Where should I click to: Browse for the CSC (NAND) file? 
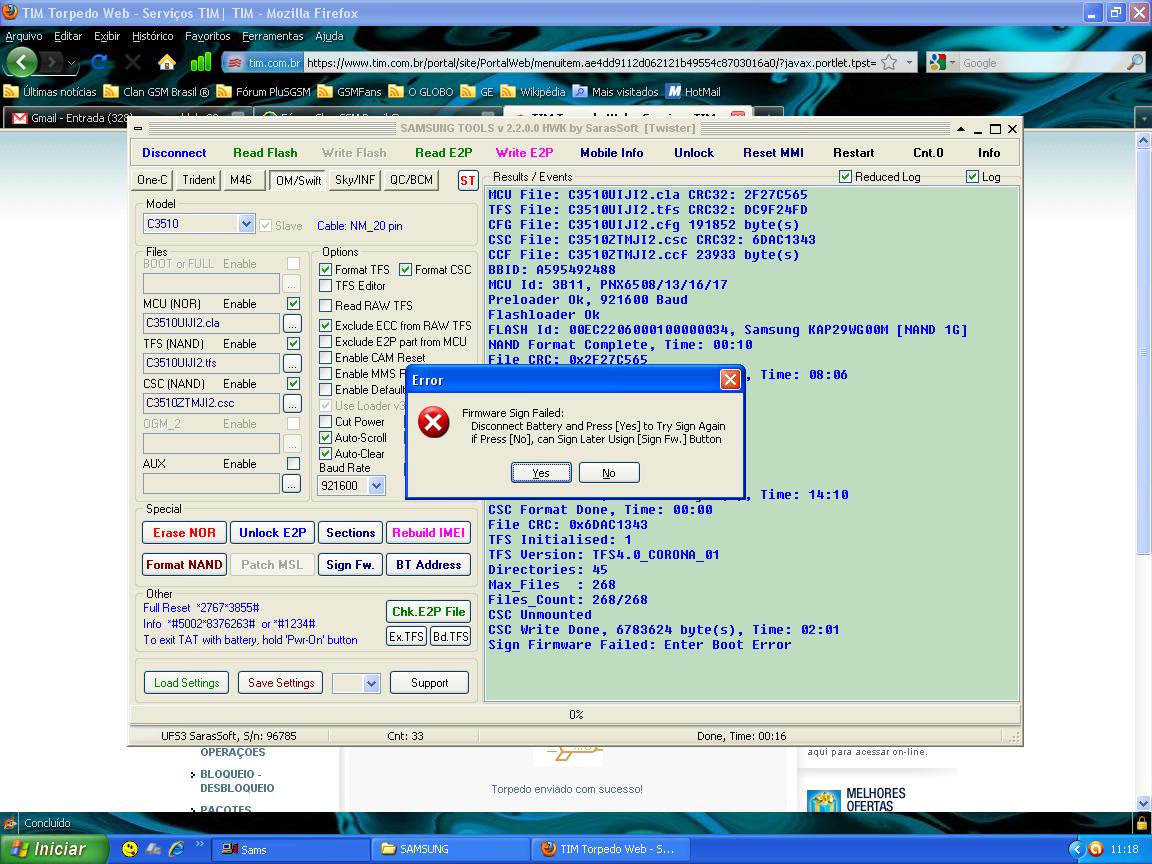pyautogui.click(x=292, y=403)
